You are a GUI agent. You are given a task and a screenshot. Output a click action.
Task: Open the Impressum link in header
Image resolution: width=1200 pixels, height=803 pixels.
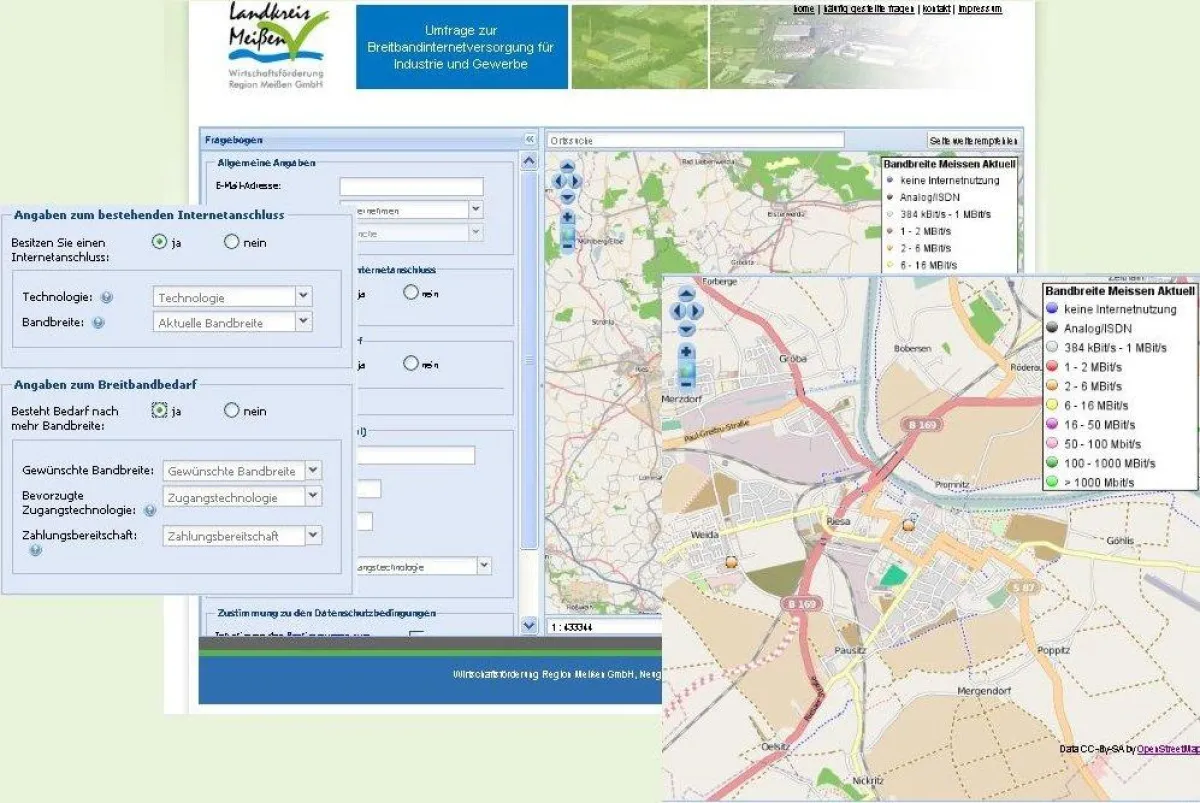pos(979,9)
